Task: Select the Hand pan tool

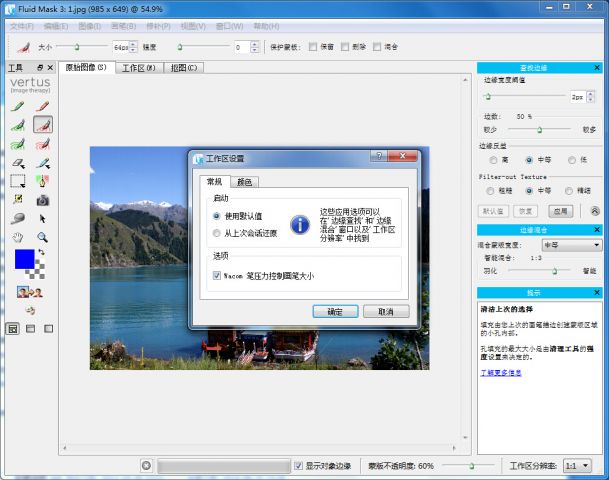Action: click(x=17, y=237)
